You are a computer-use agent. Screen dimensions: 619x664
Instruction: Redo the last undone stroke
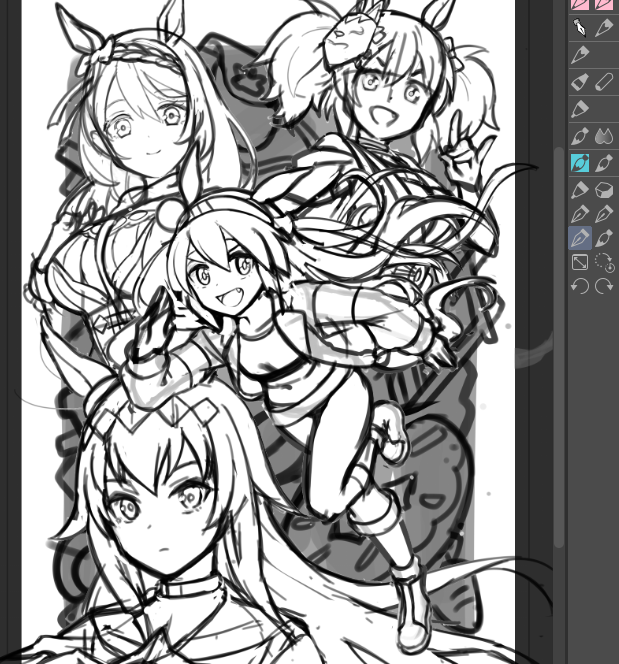[x=604, y=286]
